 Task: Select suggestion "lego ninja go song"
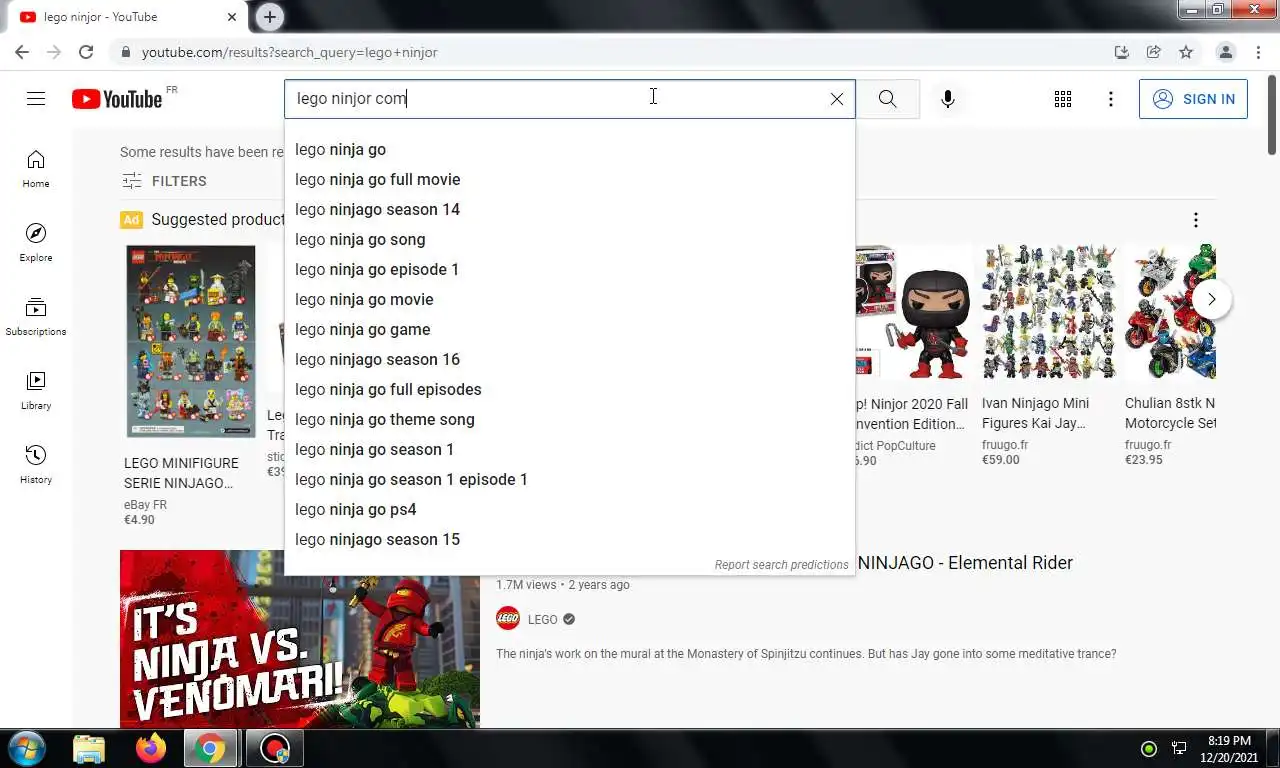569,239
